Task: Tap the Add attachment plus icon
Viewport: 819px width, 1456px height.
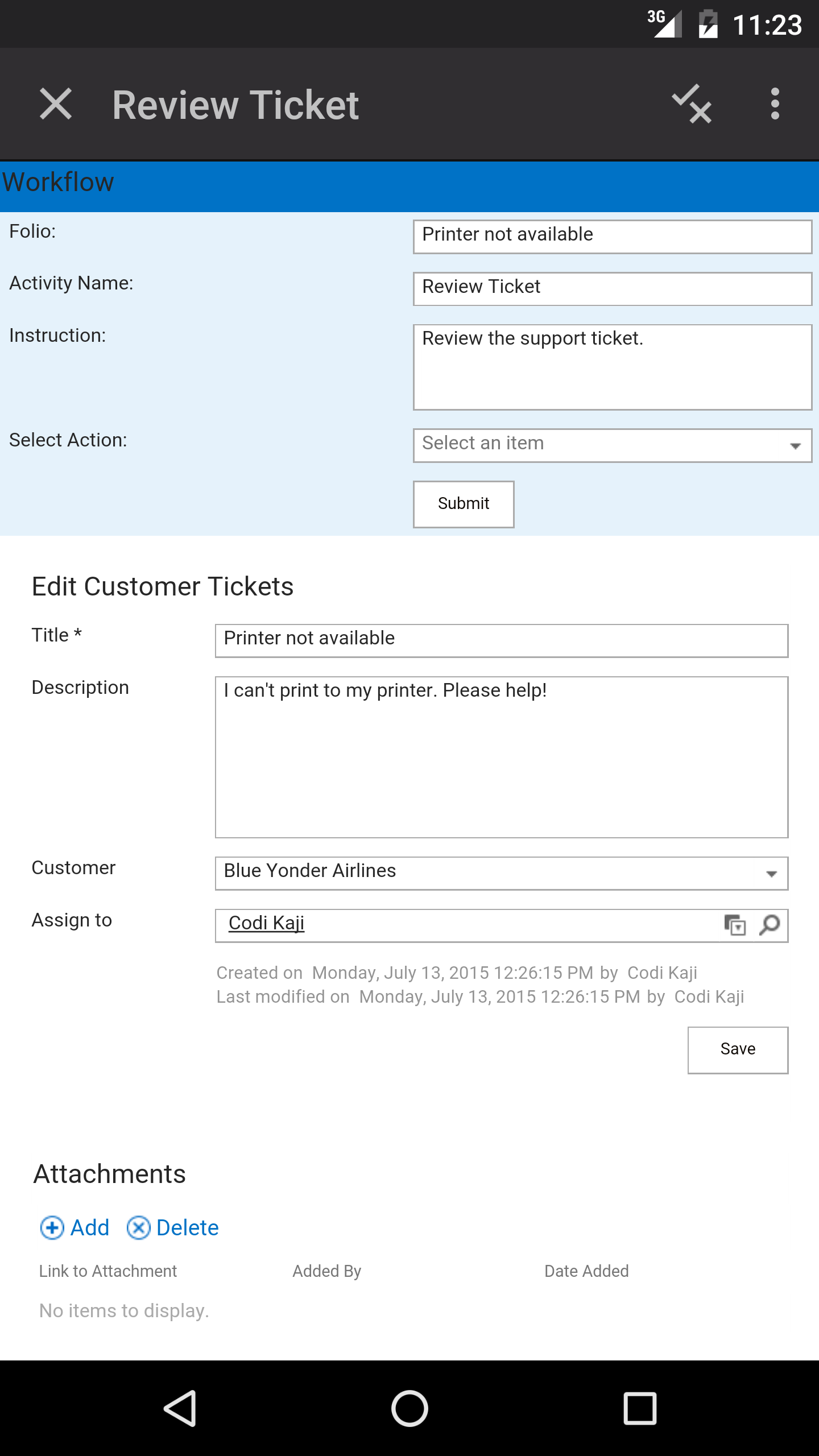Action: 52,1228
